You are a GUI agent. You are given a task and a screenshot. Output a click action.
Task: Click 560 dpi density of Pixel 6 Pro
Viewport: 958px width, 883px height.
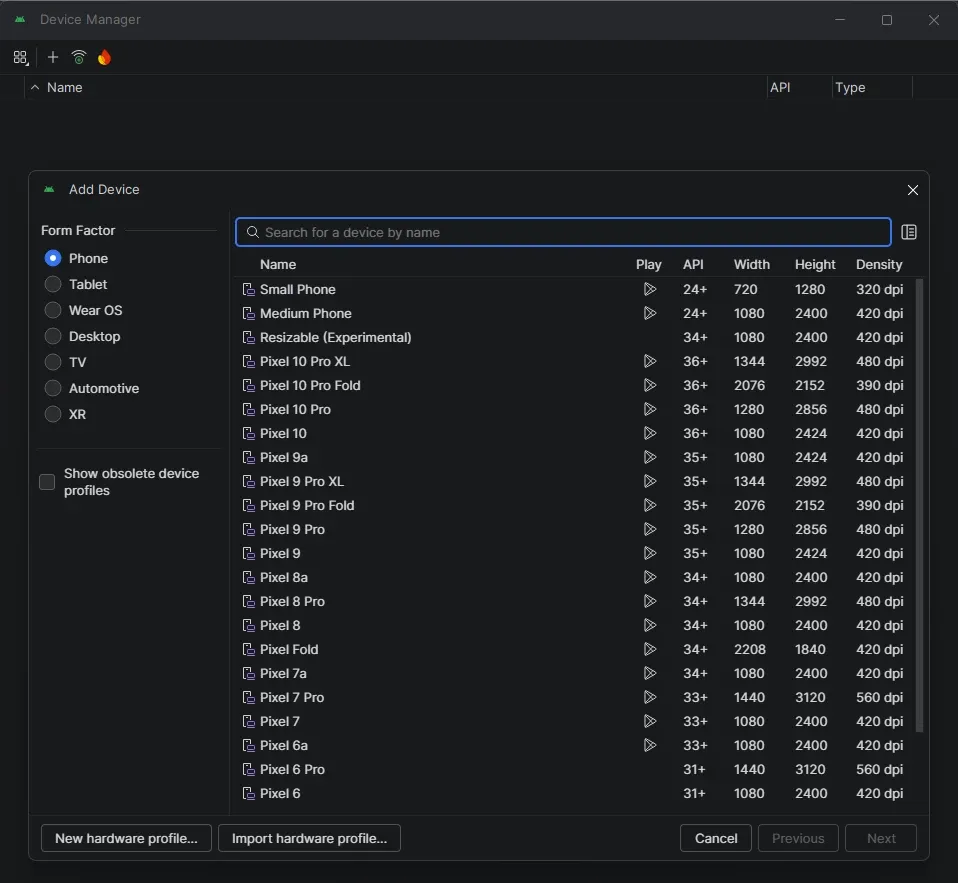(x=879, y=769)
